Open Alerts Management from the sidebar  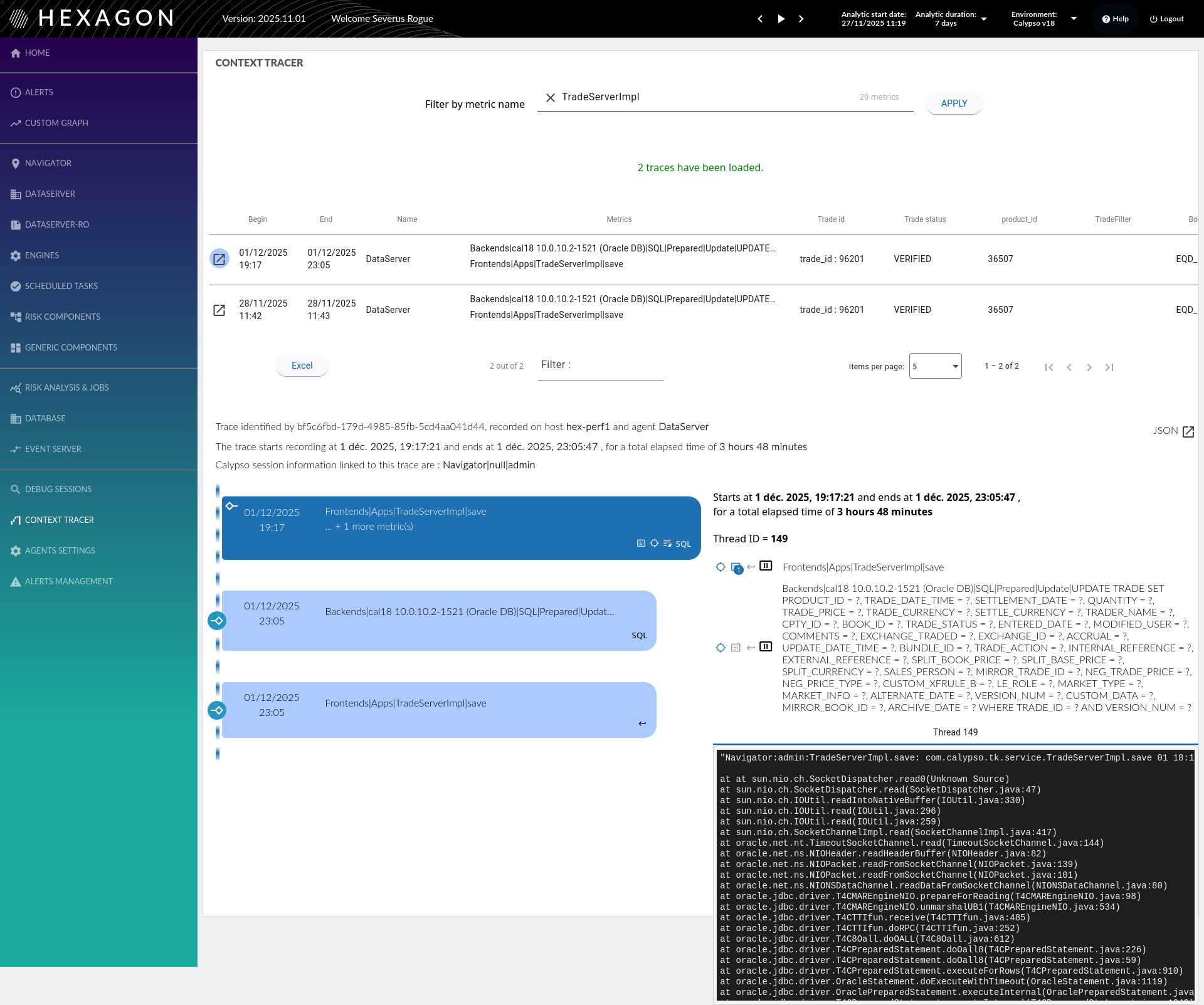coord(69,581)
